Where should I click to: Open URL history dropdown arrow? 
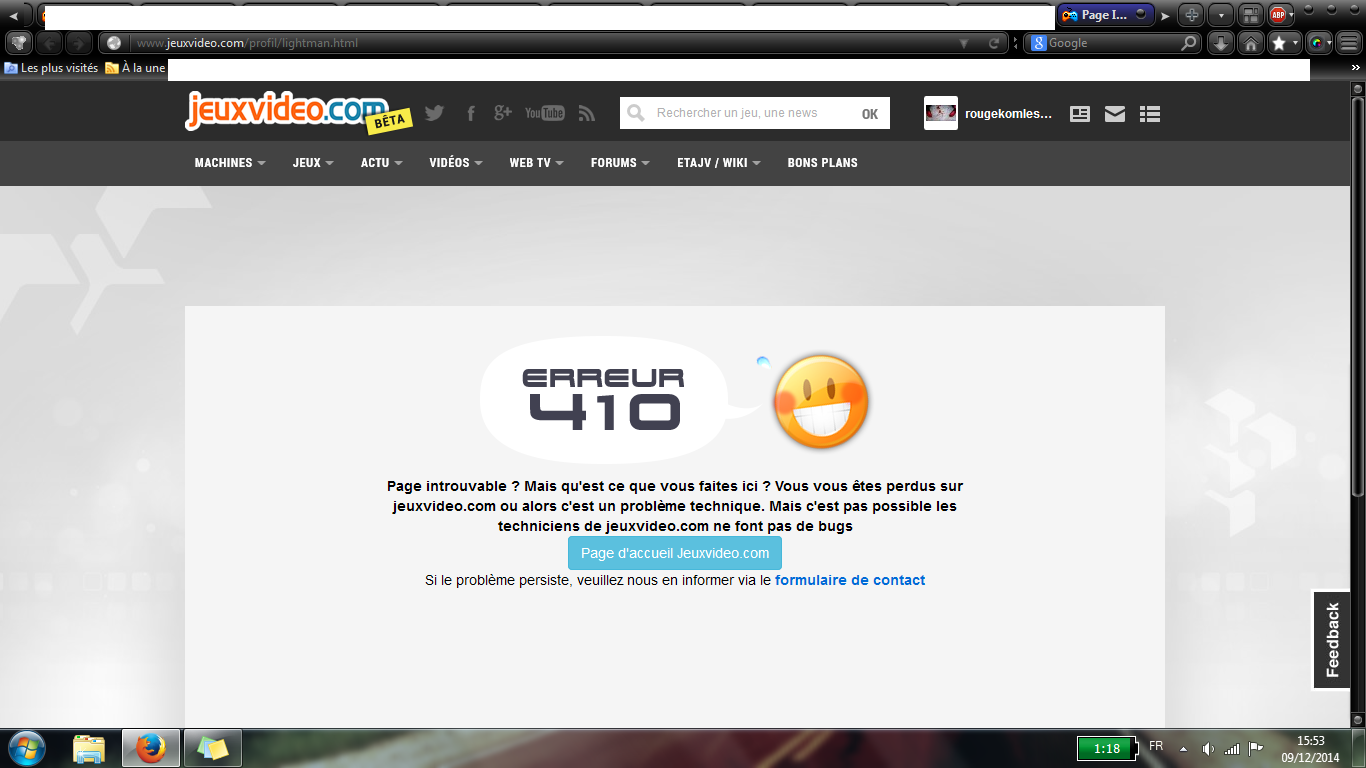pos(964,43)
